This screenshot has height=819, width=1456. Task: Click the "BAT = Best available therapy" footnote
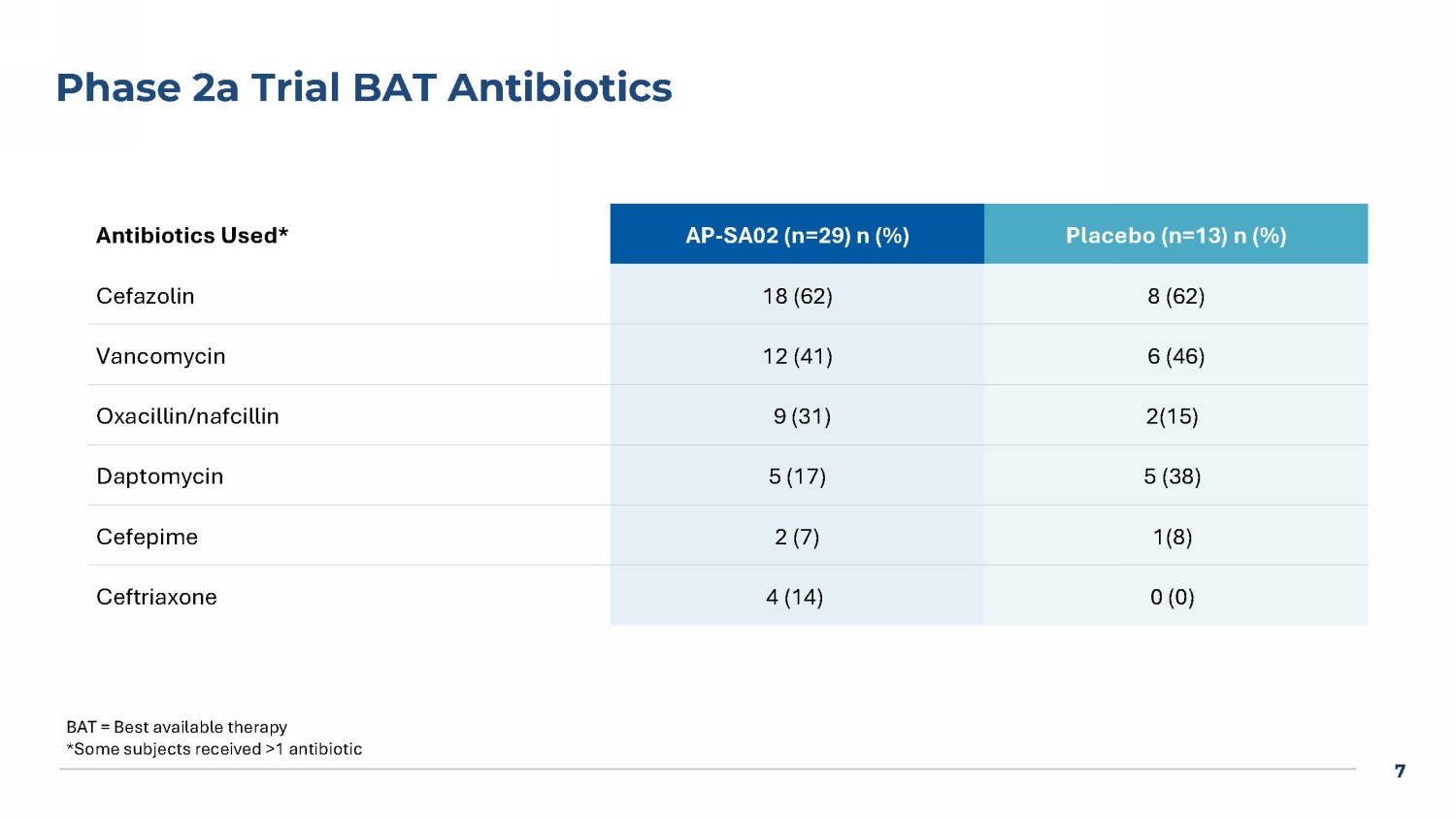point(177,727)
